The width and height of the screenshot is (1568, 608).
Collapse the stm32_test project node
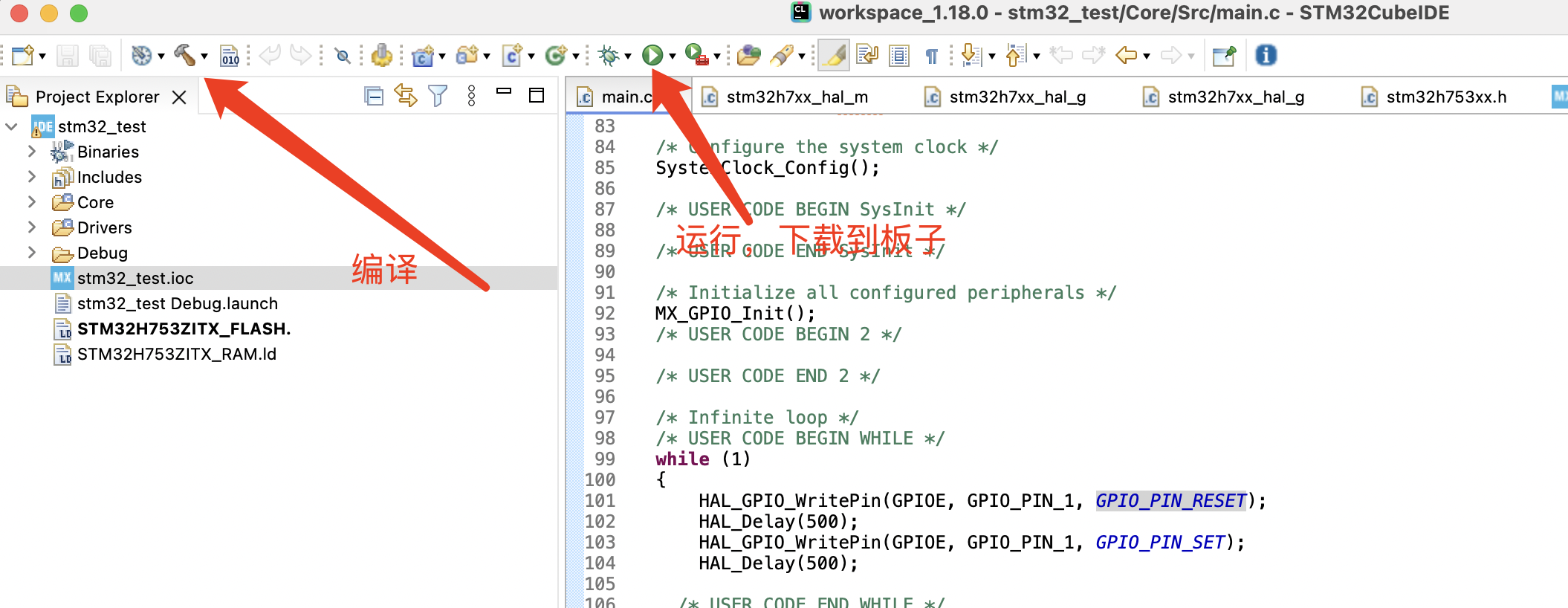click(11, 126)
